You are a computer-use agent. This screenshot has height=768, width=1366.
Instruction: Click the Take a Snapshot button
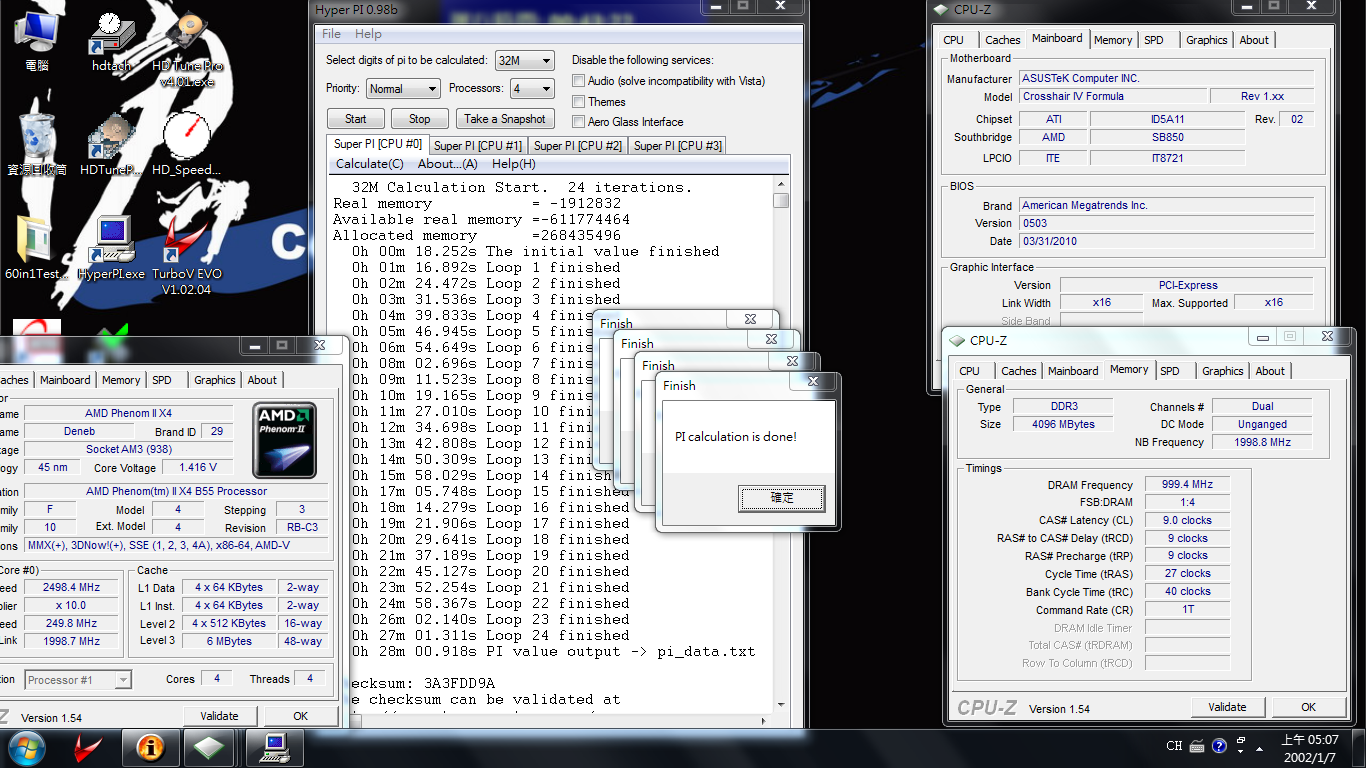tap(505, 118)
